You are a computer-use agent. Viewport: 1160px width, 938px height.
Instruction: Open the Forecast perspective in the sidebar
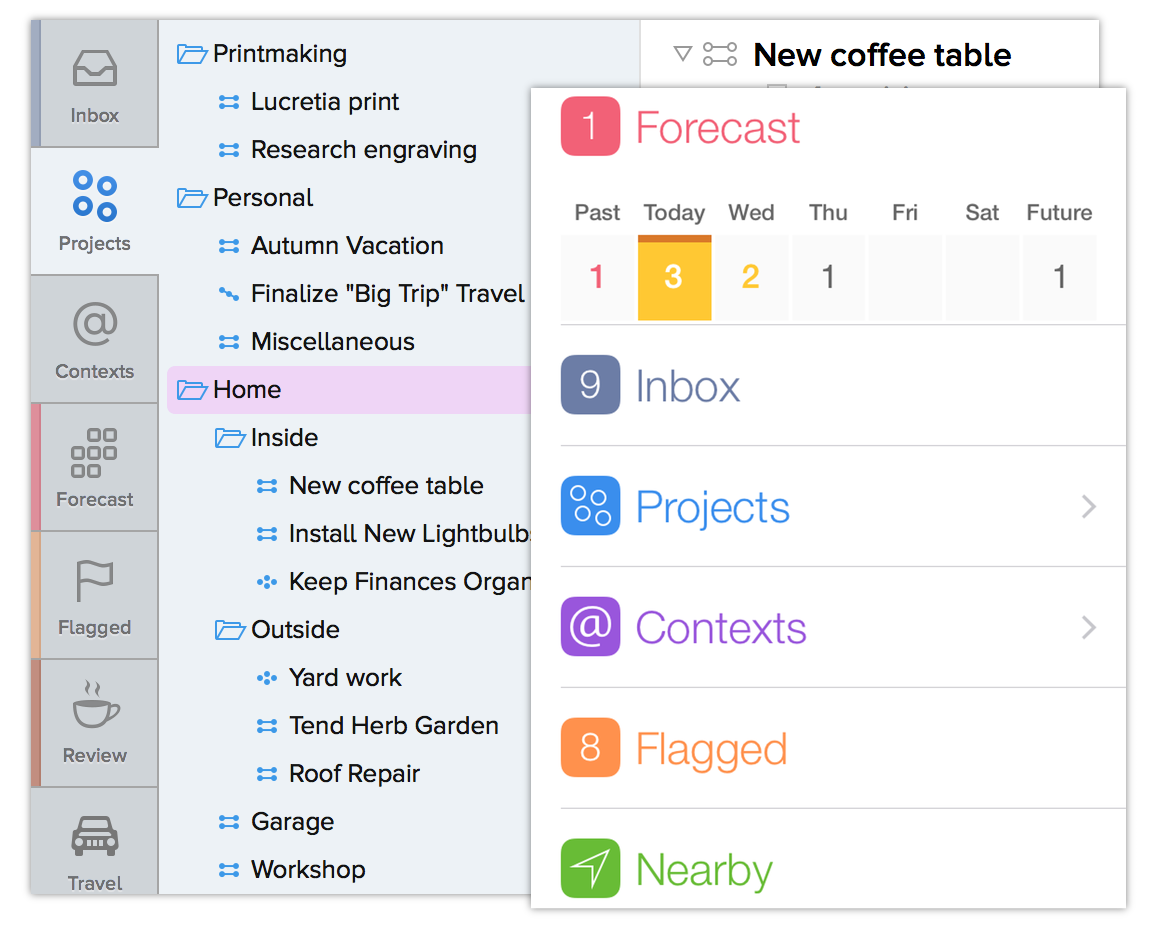95,468
